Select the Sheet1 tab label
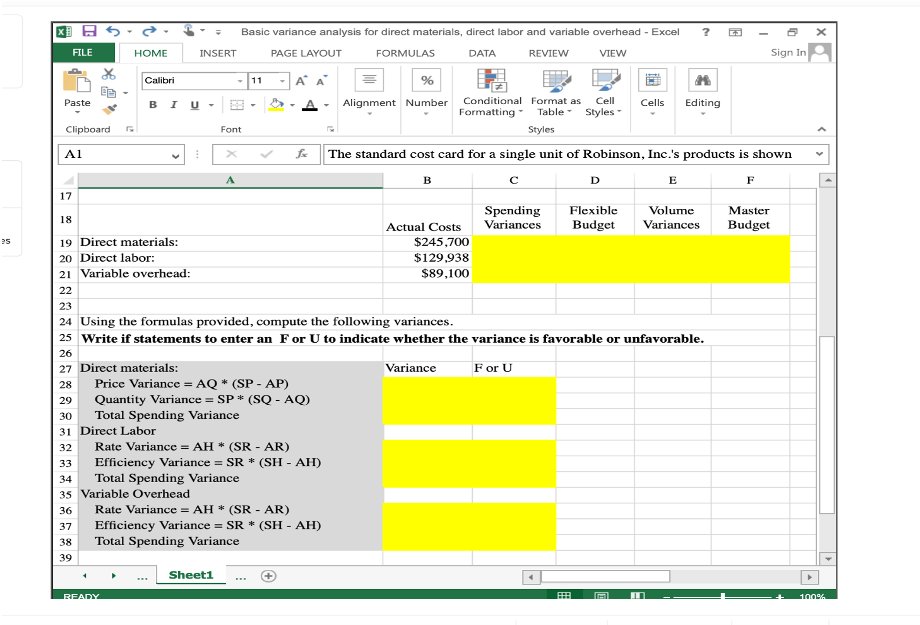The width and height of the screenshot is (920, 625). (190, 575)
